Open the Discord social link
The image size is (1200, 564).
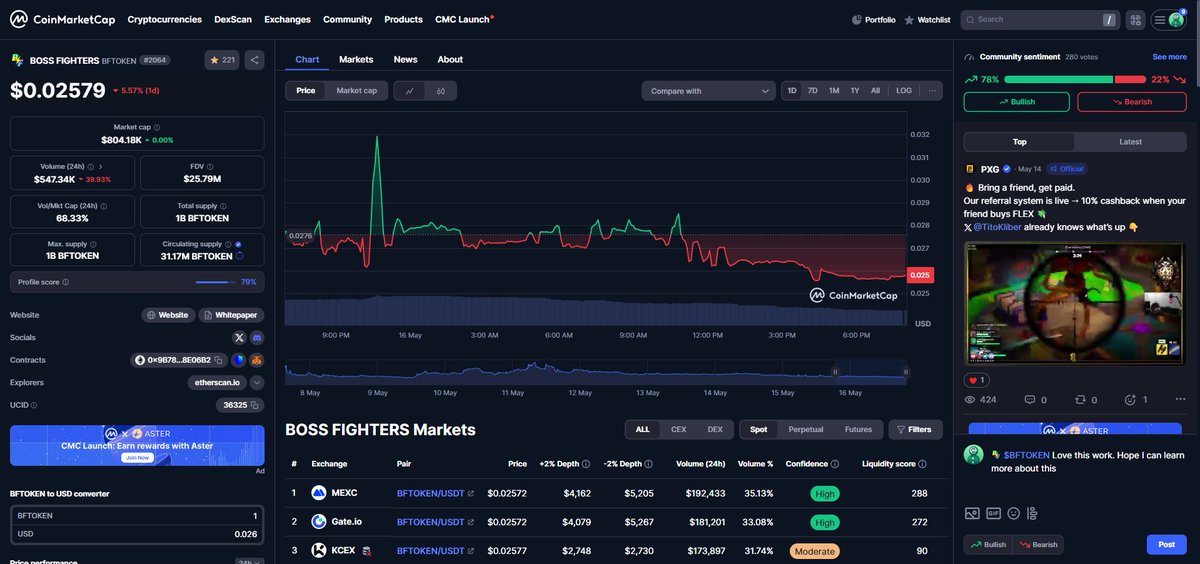tap(257, 338)
